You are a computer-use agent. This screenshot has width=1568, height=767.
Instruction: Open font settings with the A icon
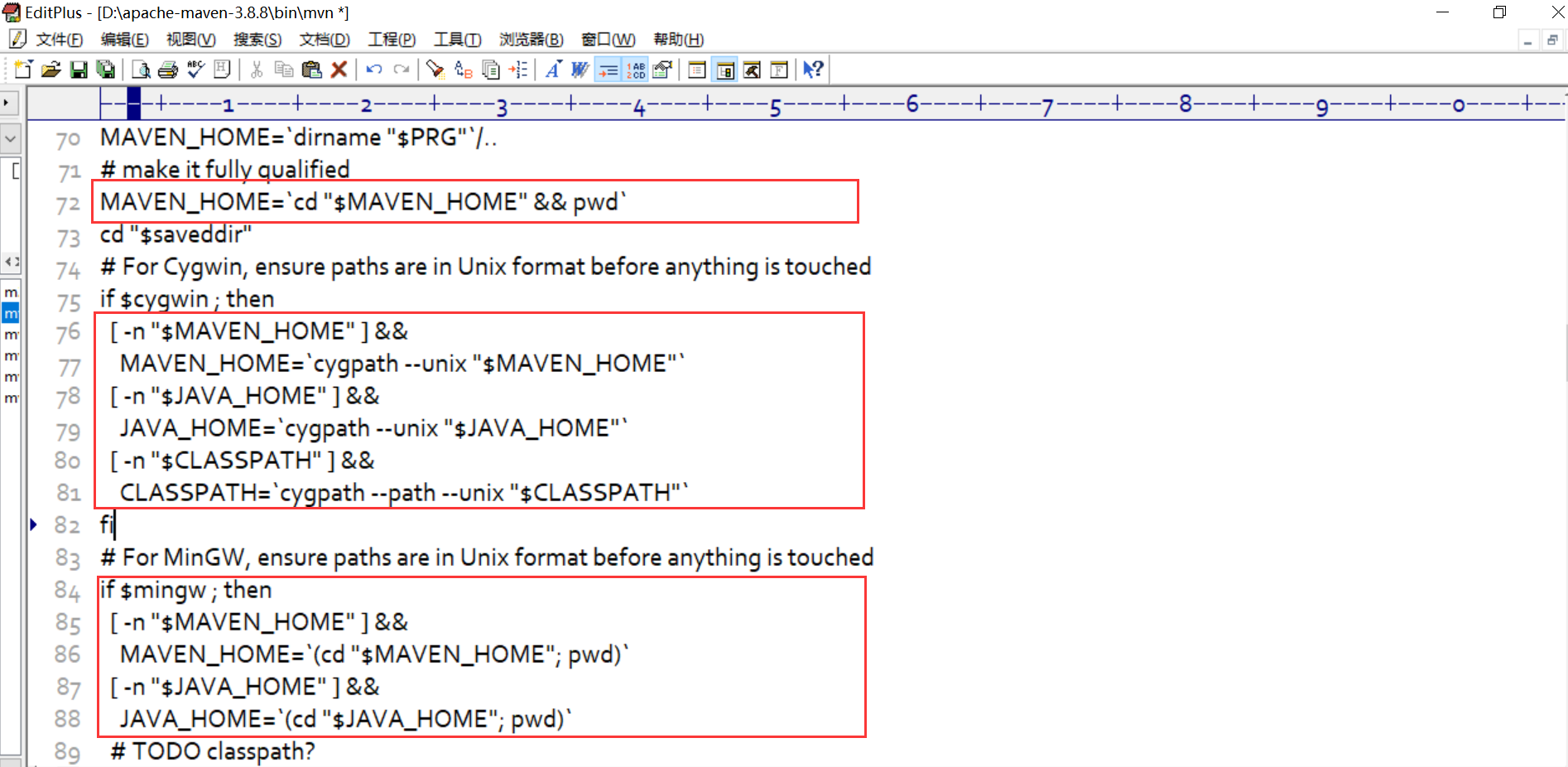553,70
